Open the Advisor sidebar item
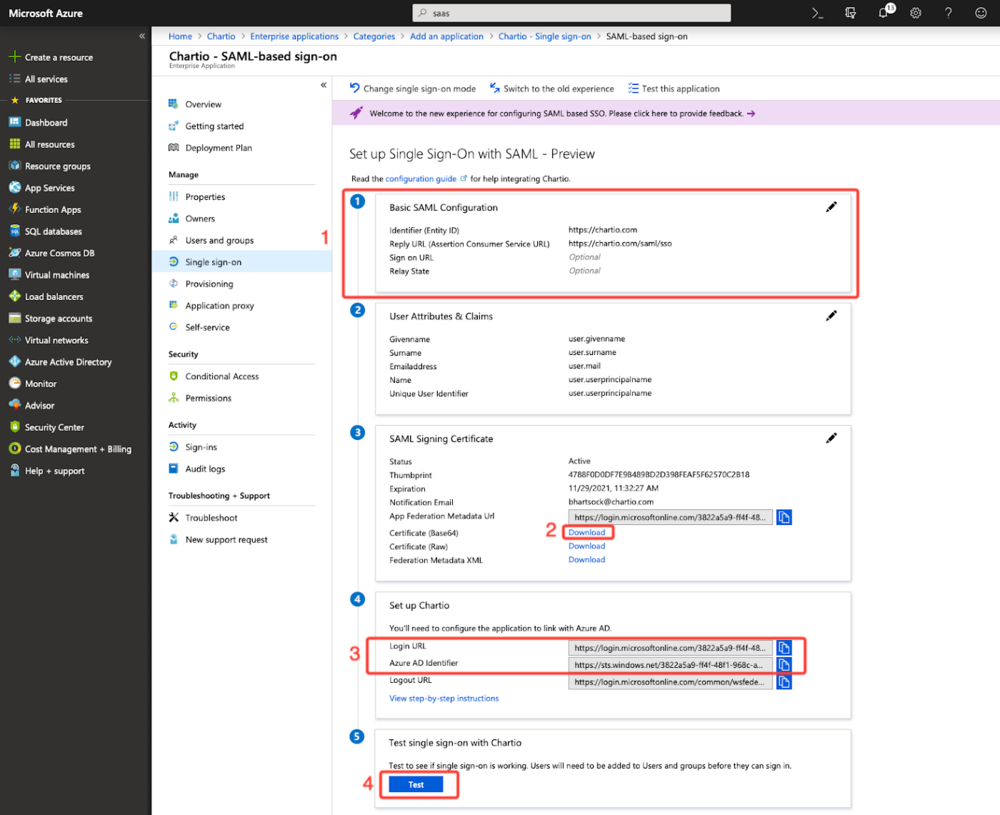 point(39,405)
